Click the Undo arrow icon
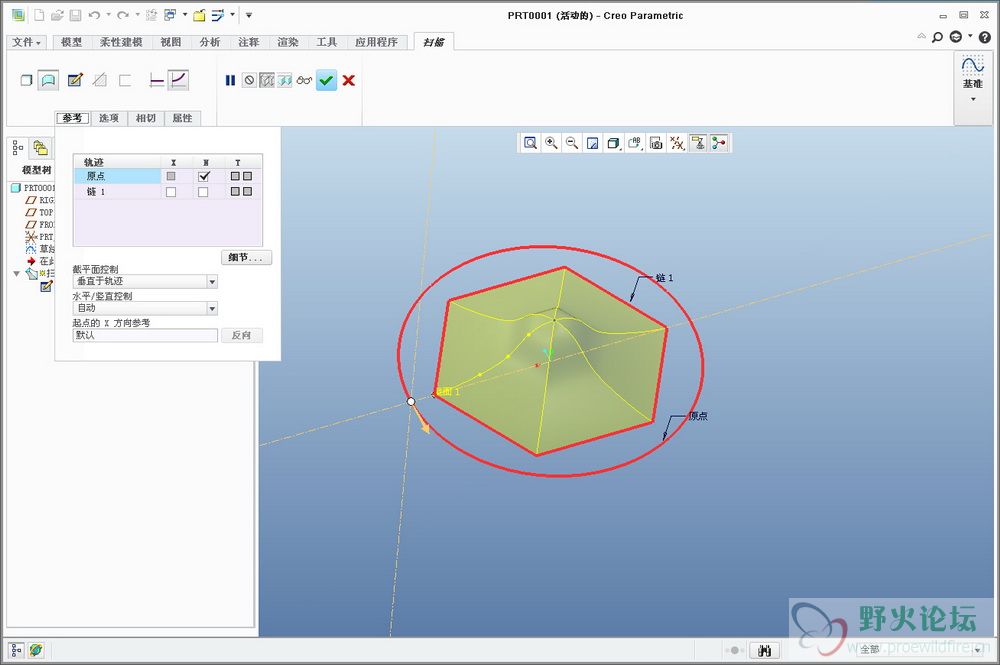 tap(94, 15)
